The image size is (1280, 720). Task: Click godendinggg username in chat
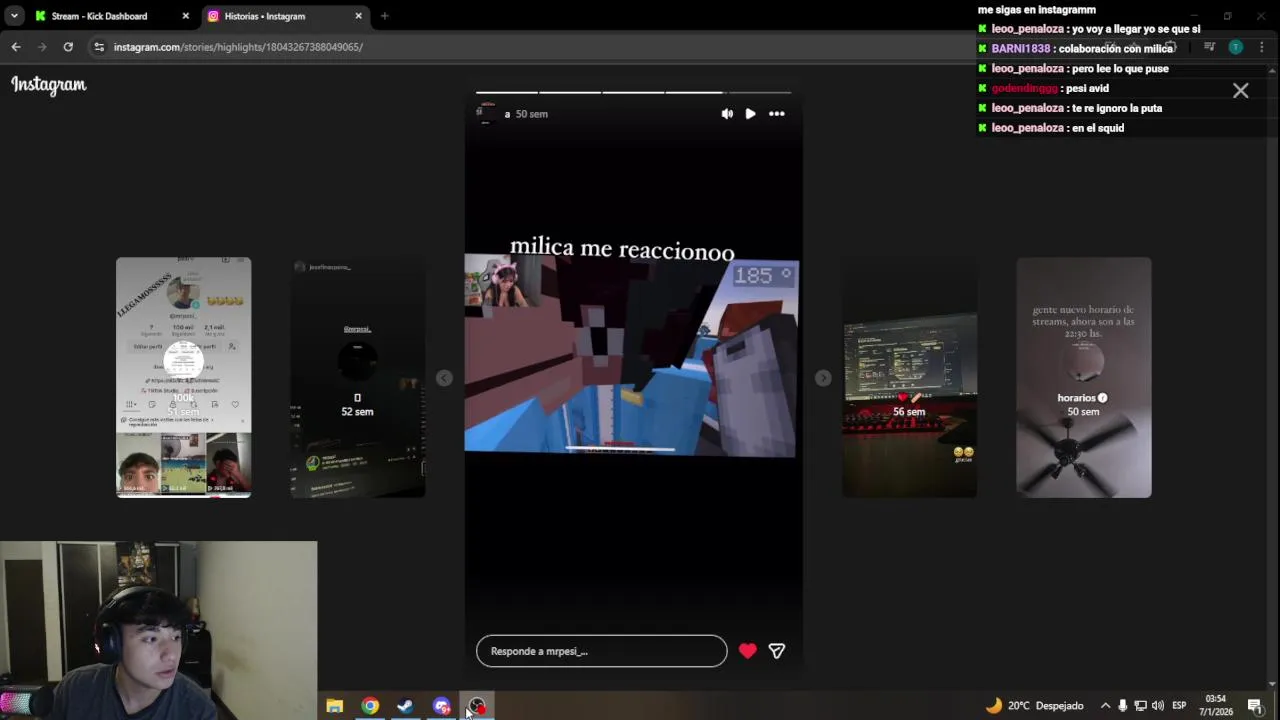pos(1024,88)
